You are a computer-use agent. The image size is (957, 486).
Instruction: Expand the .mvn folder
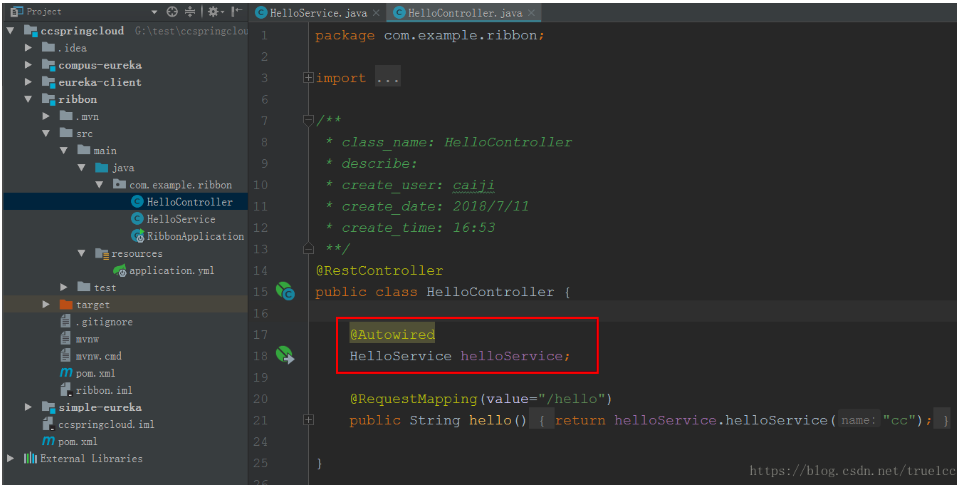pyautogui.click(x=46, y=116)
